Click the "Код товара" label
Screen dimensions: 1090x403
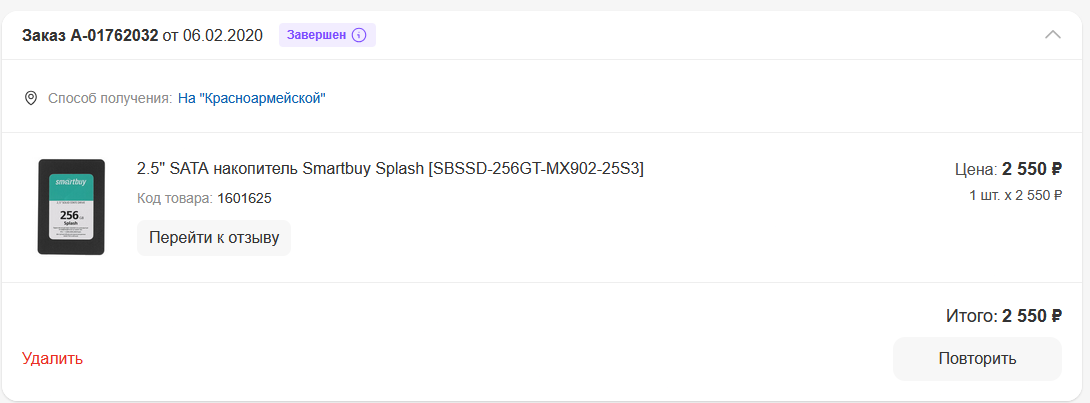pos(174,198)
